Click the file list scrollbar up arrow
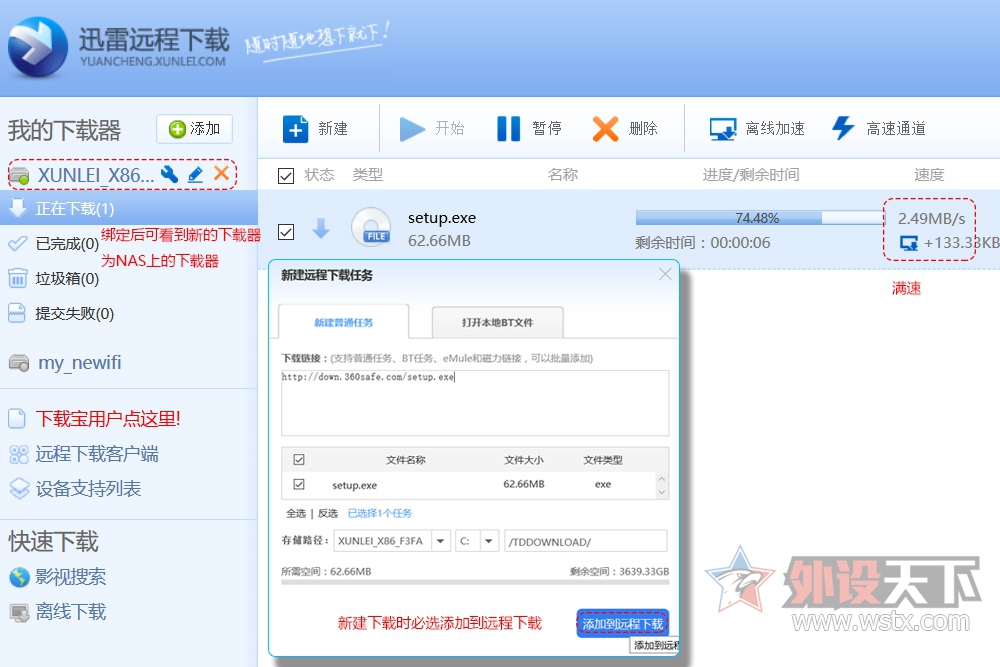This screenshot has width=1000, height=667. click(661, 479)
